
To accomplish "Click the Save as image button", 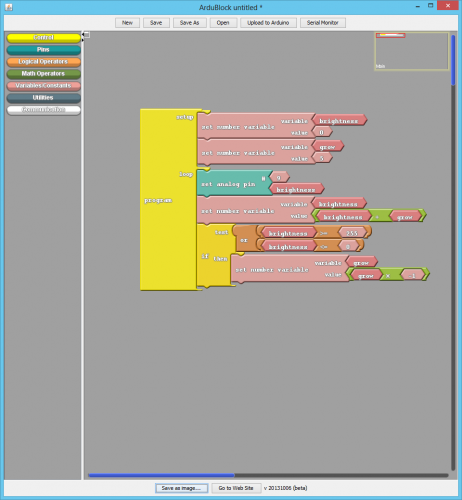I will click(x=181, y=488).
